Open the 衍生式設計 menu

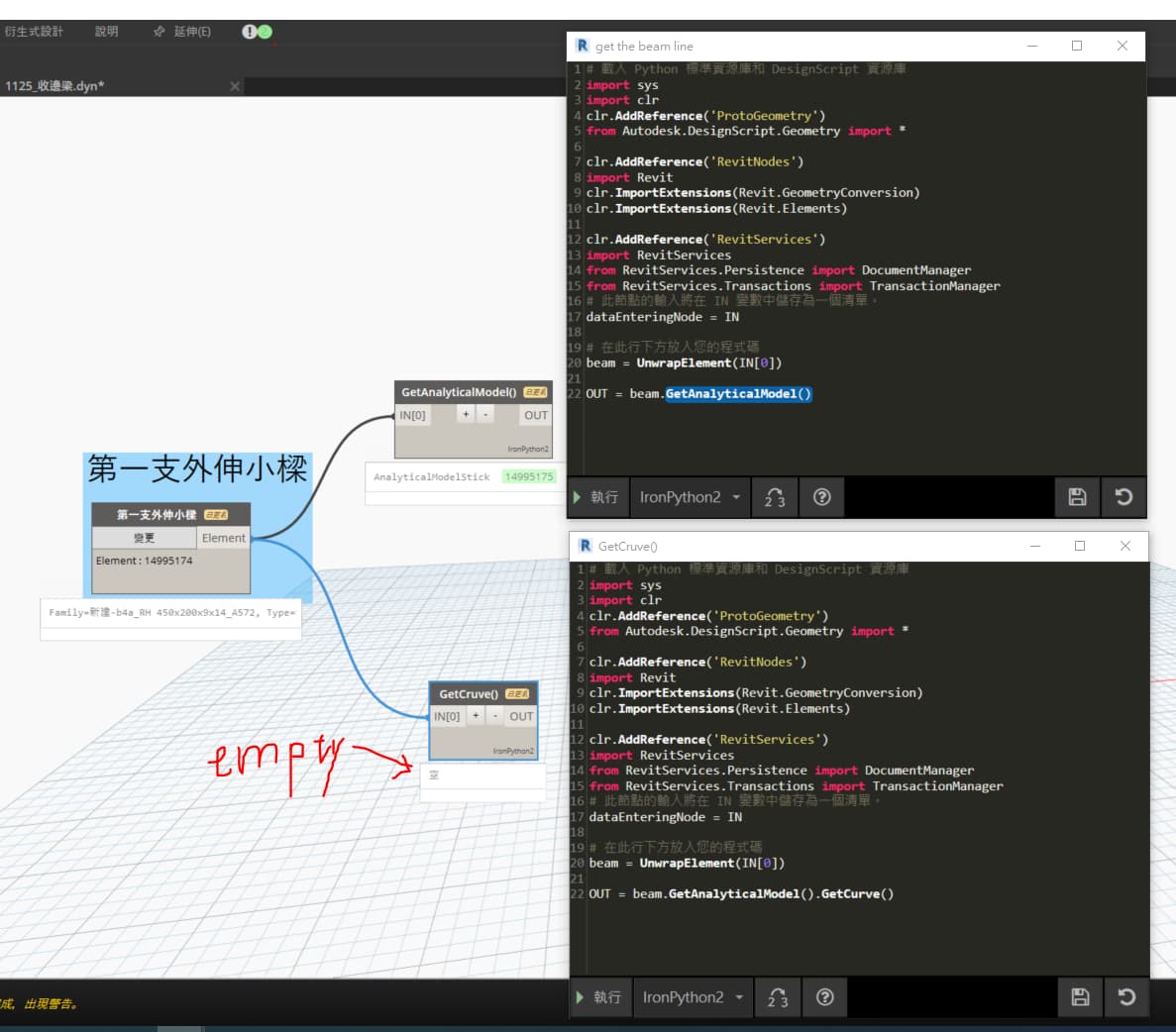pos(34,32)
